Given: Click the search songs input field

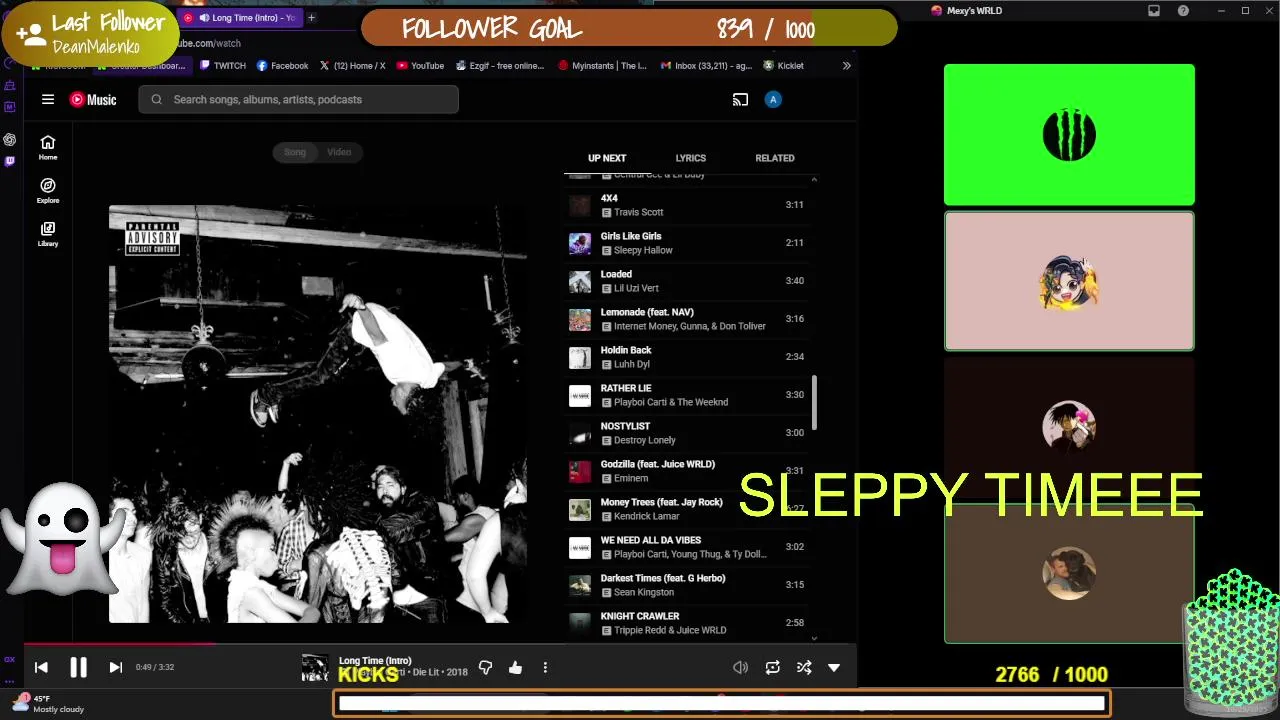Looking at the screenshot, I should (x=299, y=99).
